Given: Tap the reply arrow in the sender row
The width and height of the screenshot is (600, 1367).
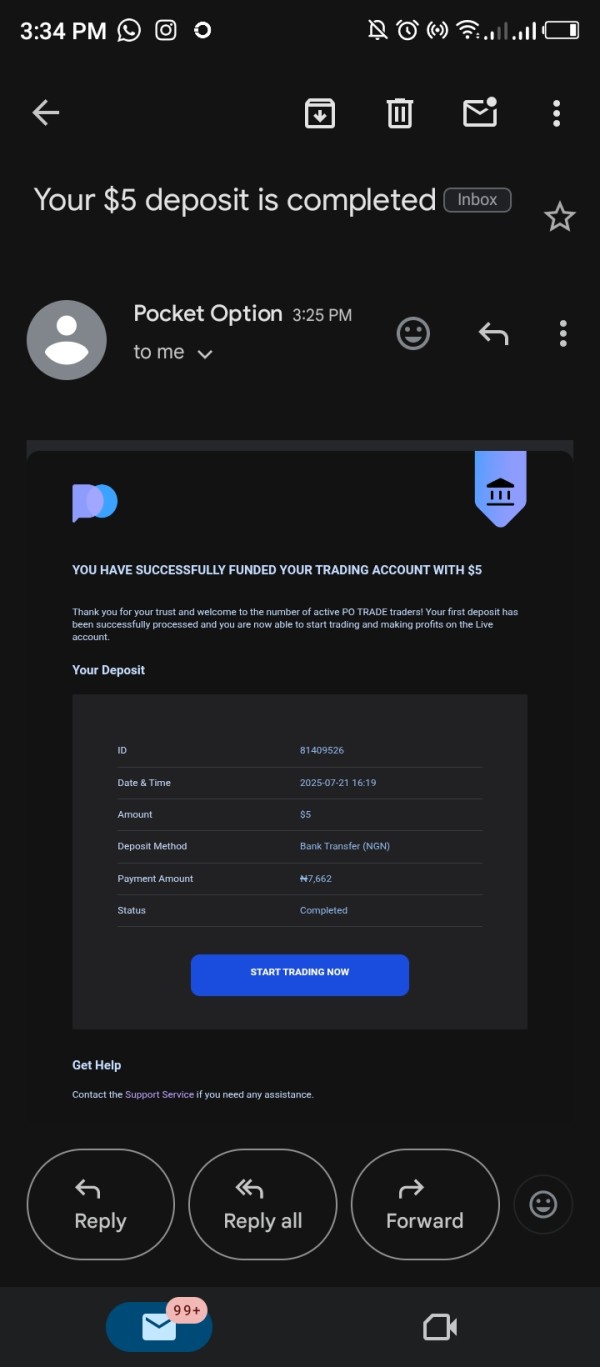Looking at the screenshot, I should pos(493,333).
